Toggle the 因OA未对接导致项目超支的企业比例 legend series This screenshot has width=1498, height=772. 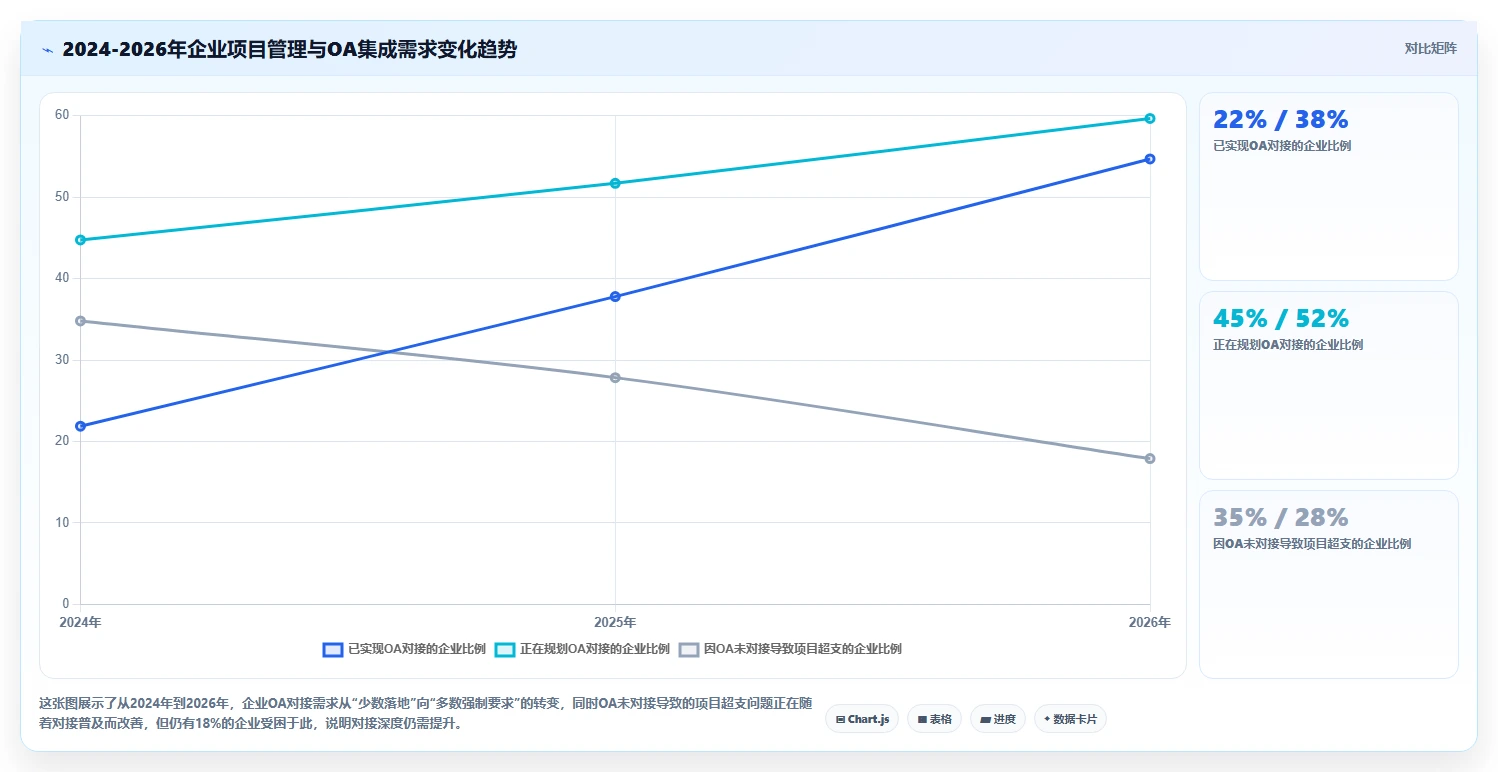[791, 649]
